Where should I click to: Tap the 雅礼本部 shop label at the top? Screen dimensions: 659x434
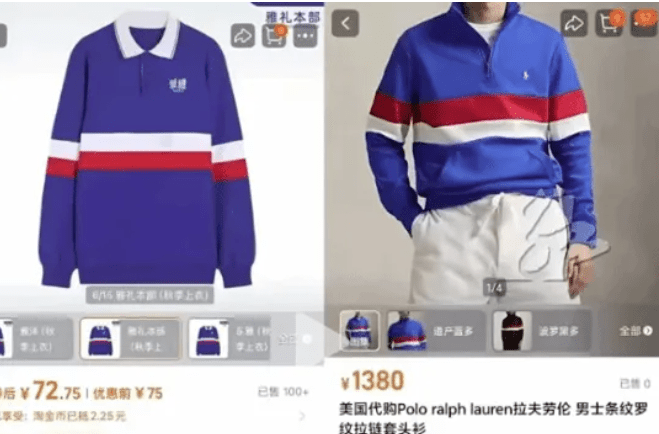tap(293, 17)
